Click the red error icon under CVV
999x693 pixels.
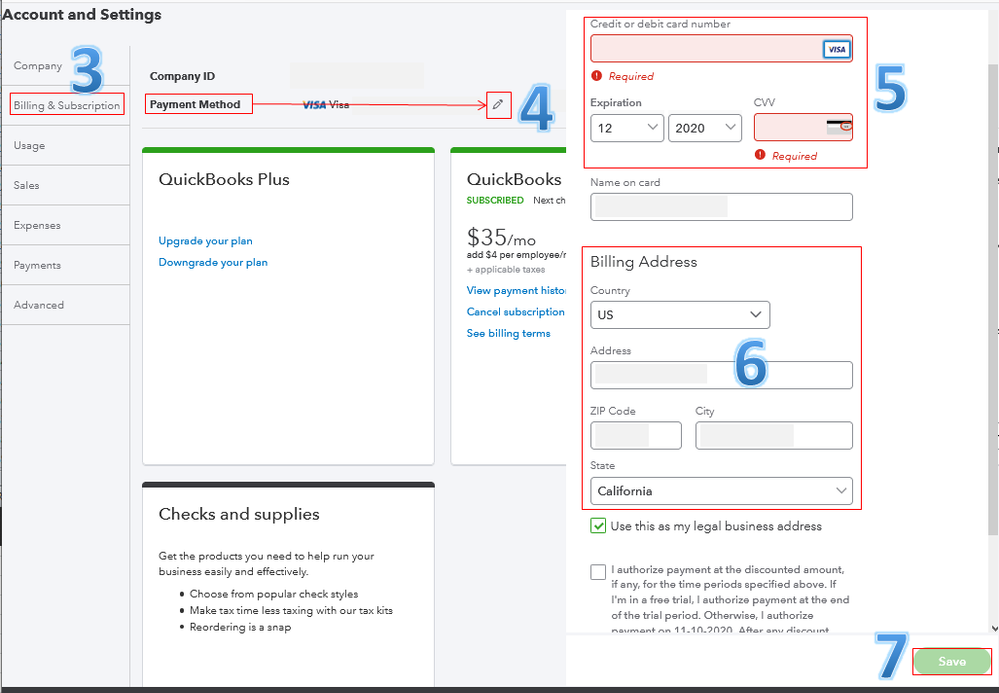click(759, 155)
